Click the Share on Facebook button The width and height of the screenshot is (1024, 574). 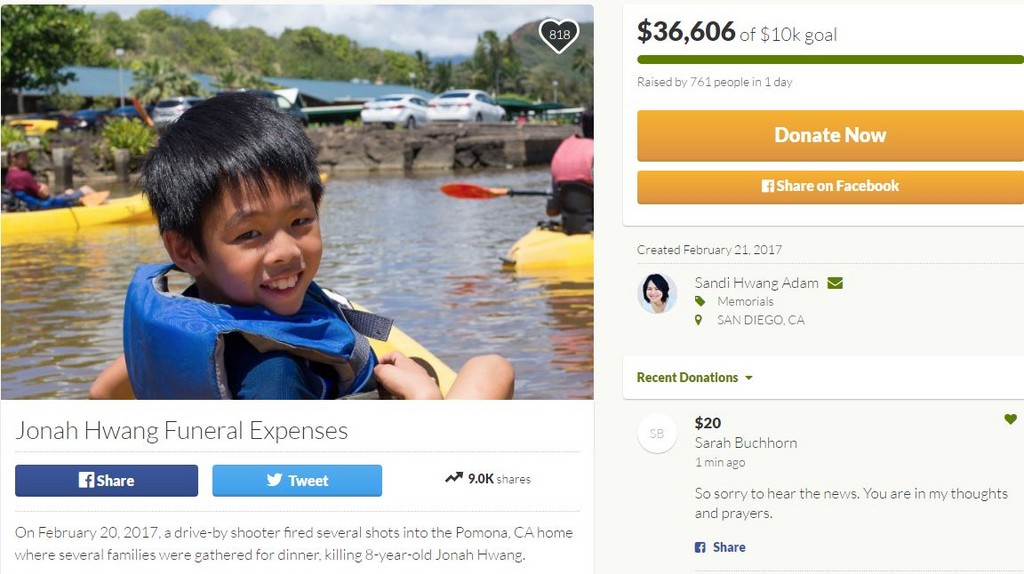[830, 187]
